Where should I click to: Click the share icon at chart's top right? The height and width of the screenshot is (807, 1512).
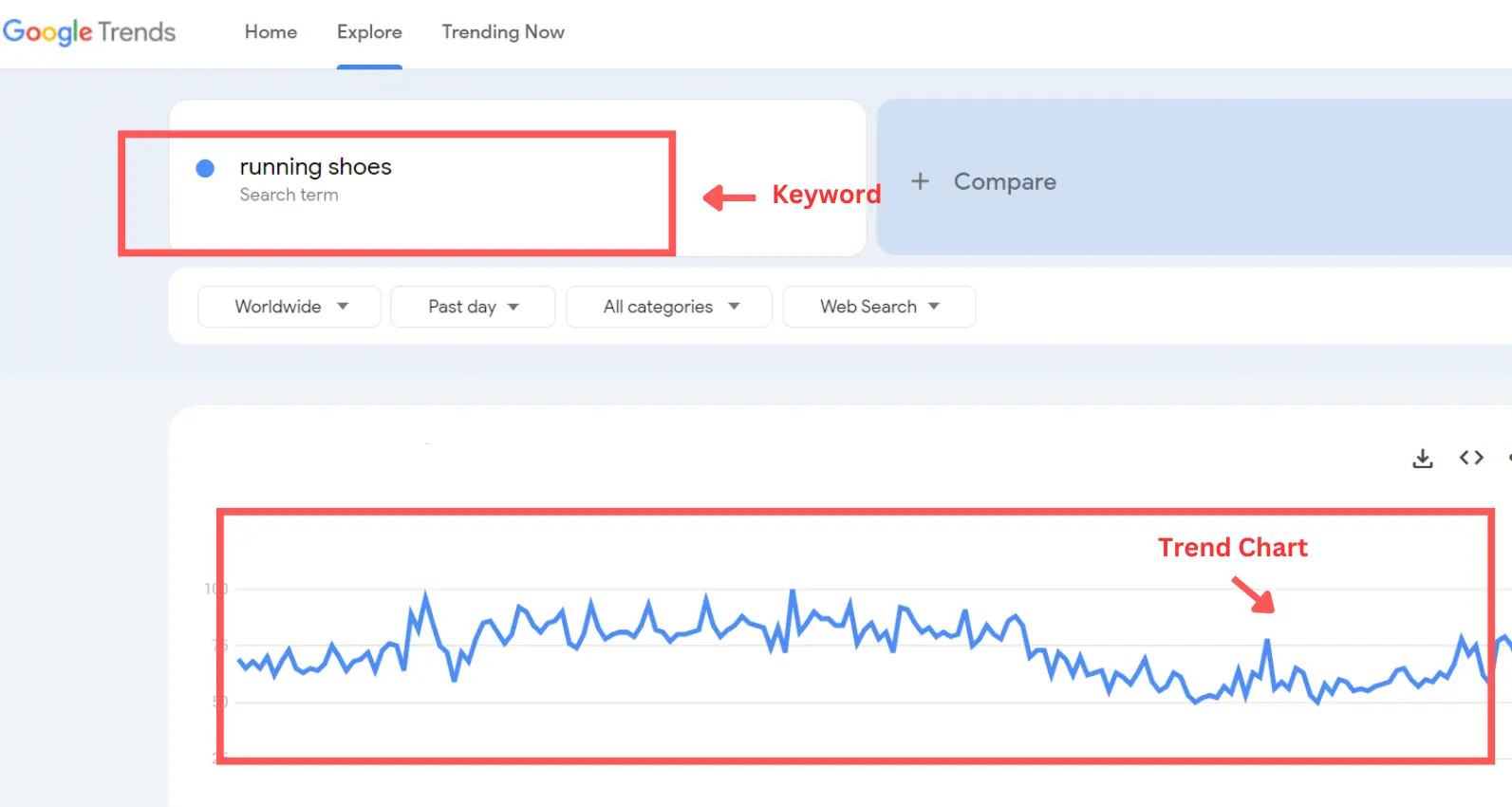(x=1508, y=457)
